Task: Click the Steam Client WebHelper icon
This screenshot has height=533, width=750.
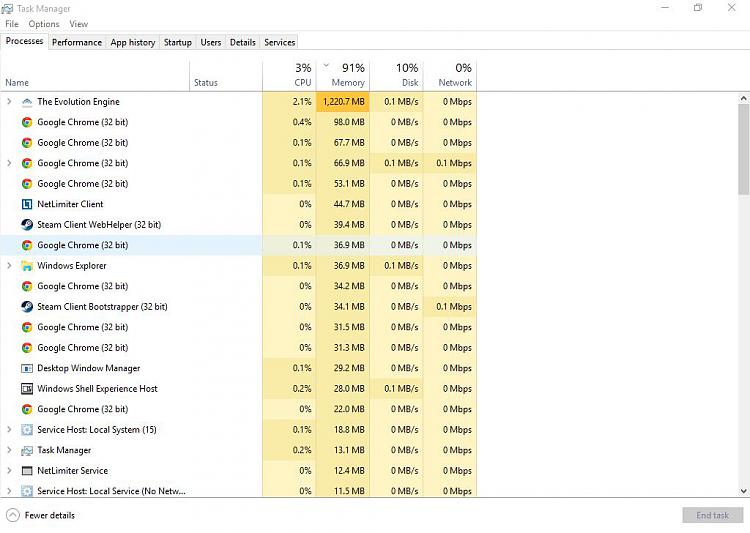Action: 27,225
